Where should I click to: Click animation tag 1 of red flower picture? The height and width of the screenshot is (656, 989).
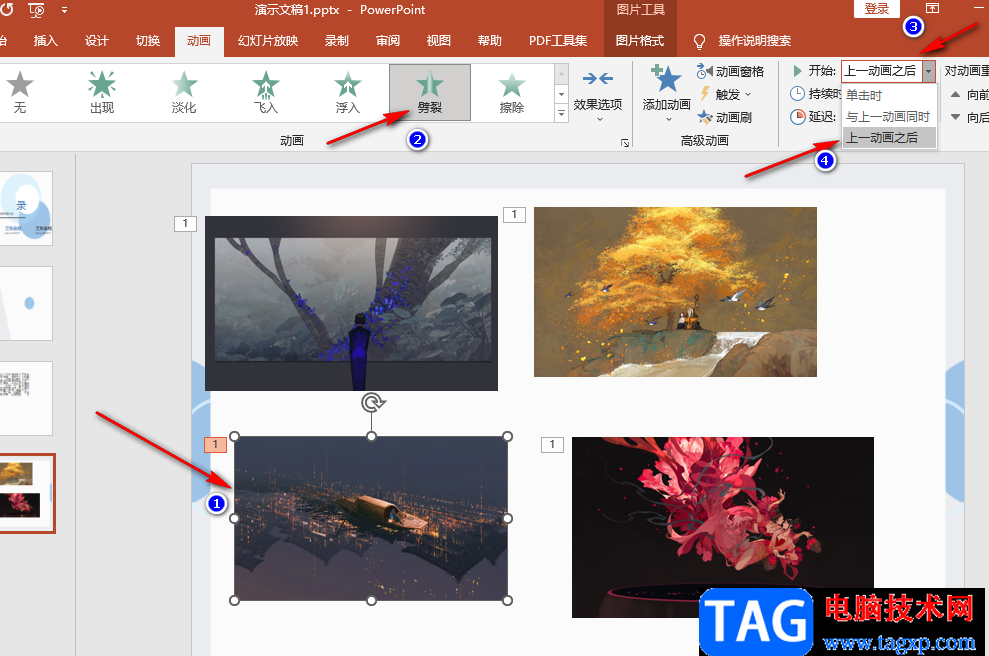[552, 445]
